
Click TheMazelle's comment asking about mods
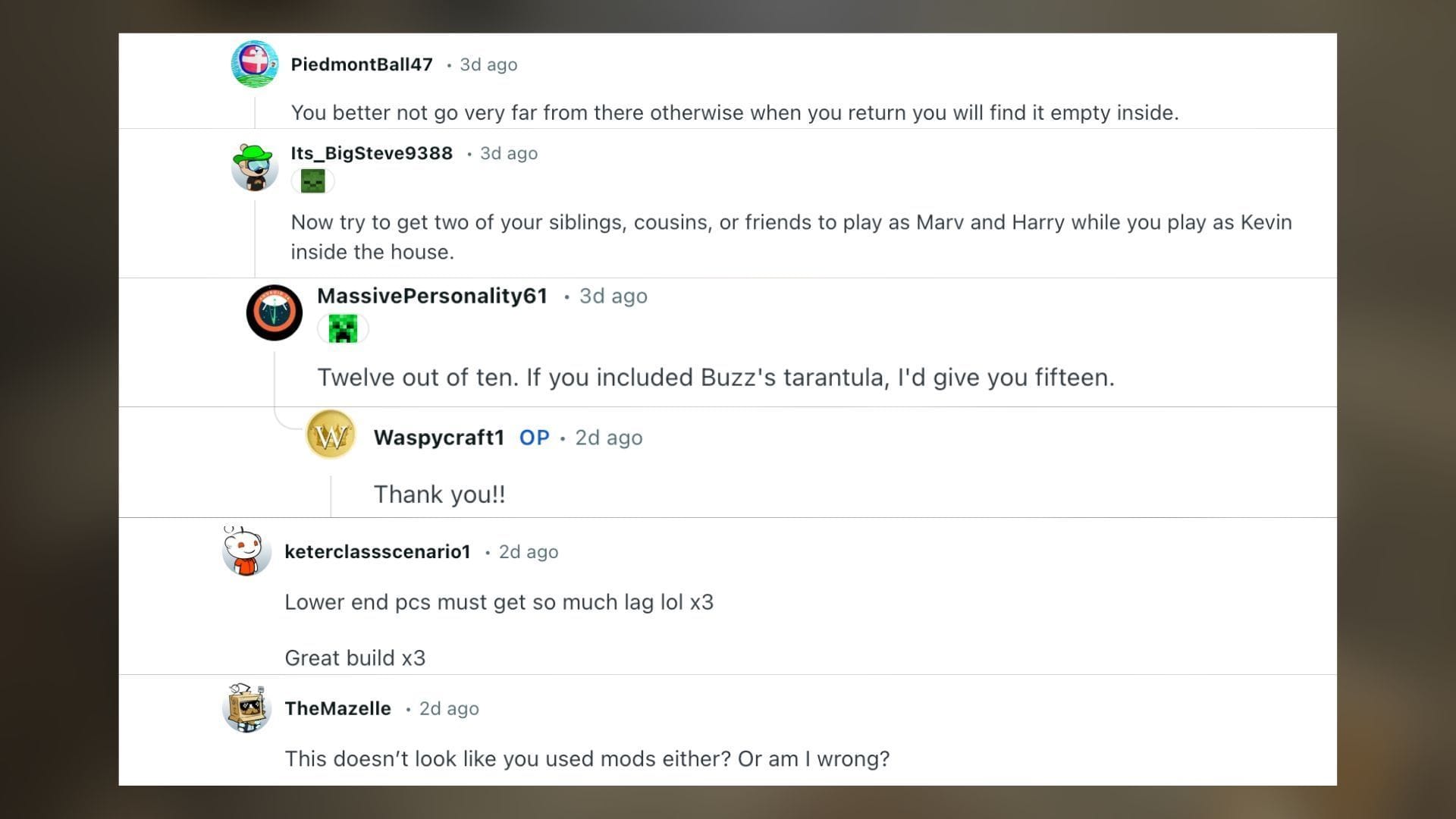[x=587, y=758]
